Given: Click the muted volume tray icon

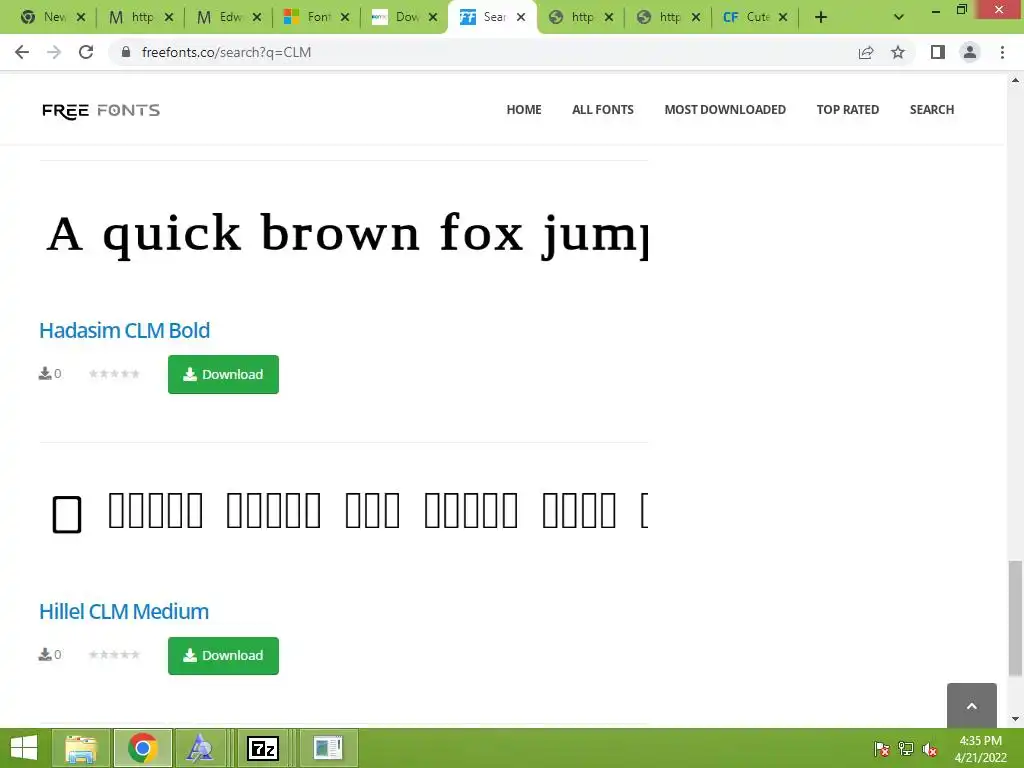Looking at the screenshot, I should [x=930, y=749].
